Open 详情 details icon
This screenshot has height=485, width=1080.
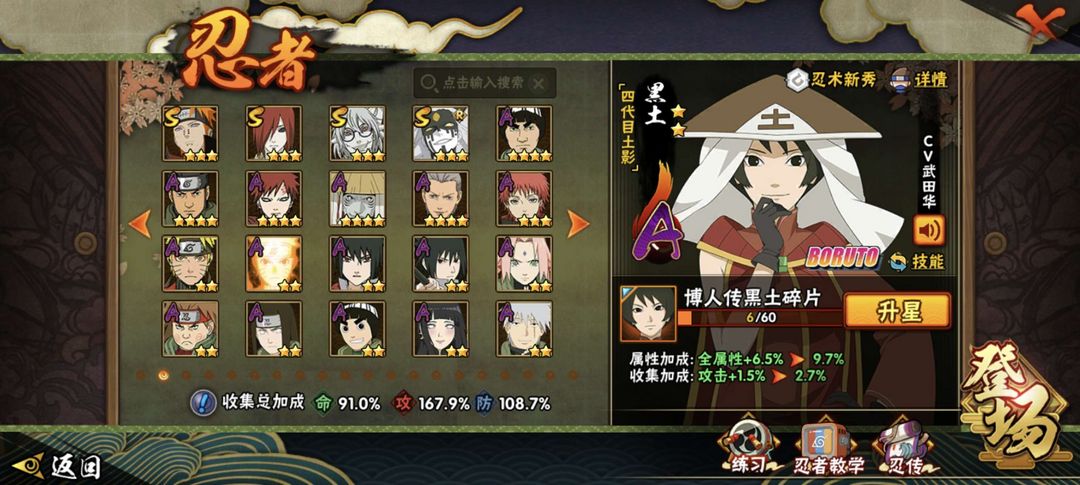click(x=919, y=79)
